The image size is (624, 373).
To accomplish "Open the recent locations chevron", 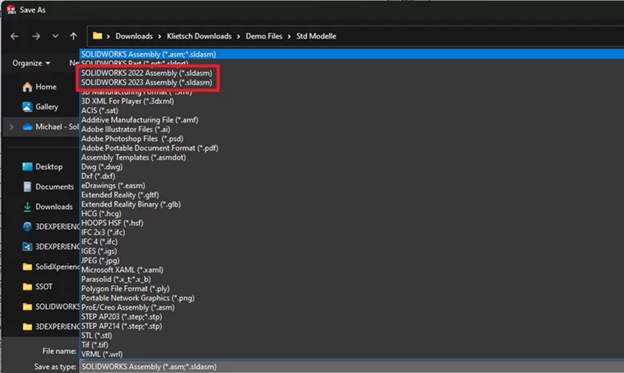I will click(55, 36).
